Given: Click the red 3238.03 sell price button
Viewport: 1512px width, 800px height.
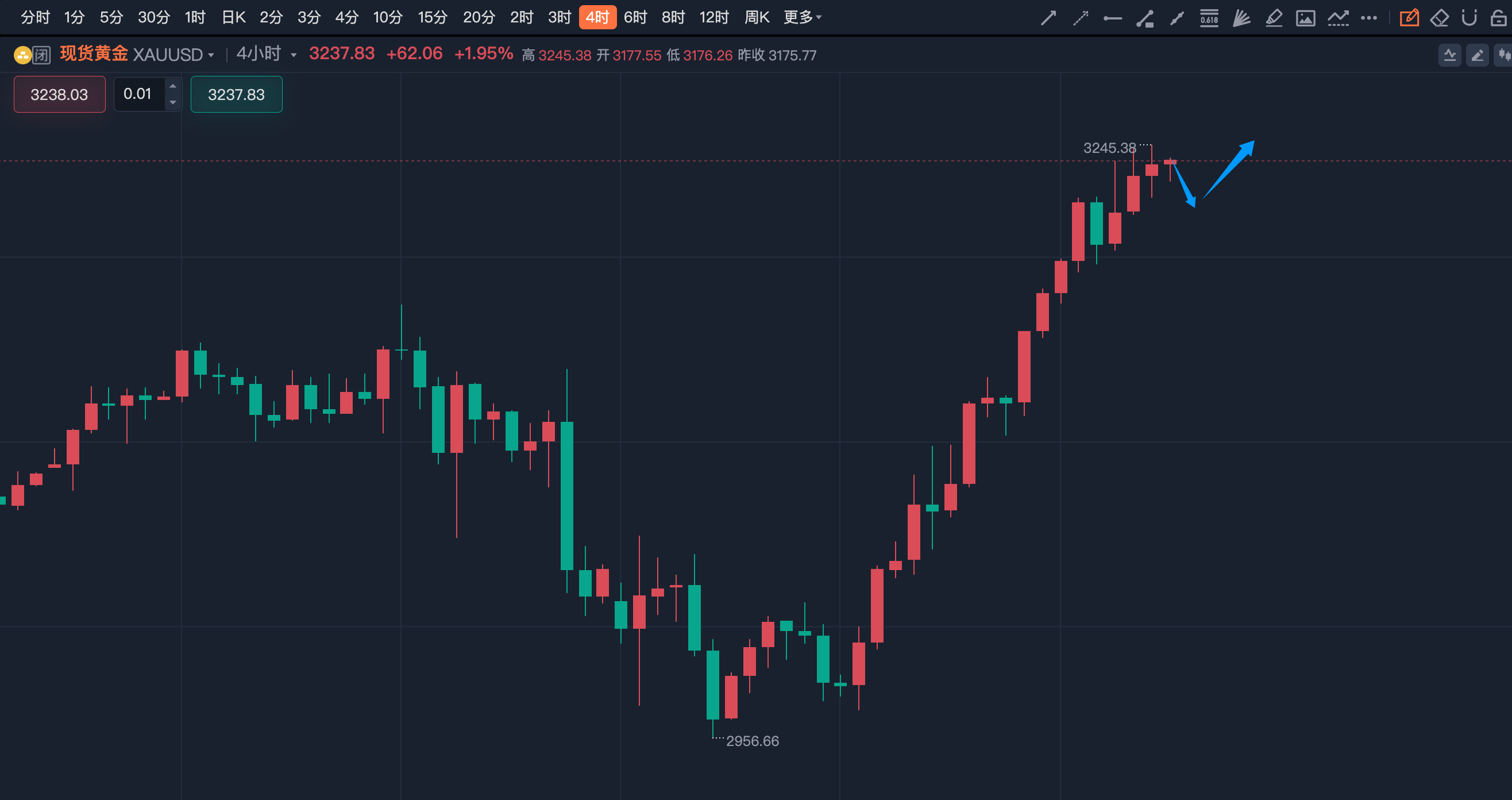Looking at the screenshot, I should click(59, 94).
